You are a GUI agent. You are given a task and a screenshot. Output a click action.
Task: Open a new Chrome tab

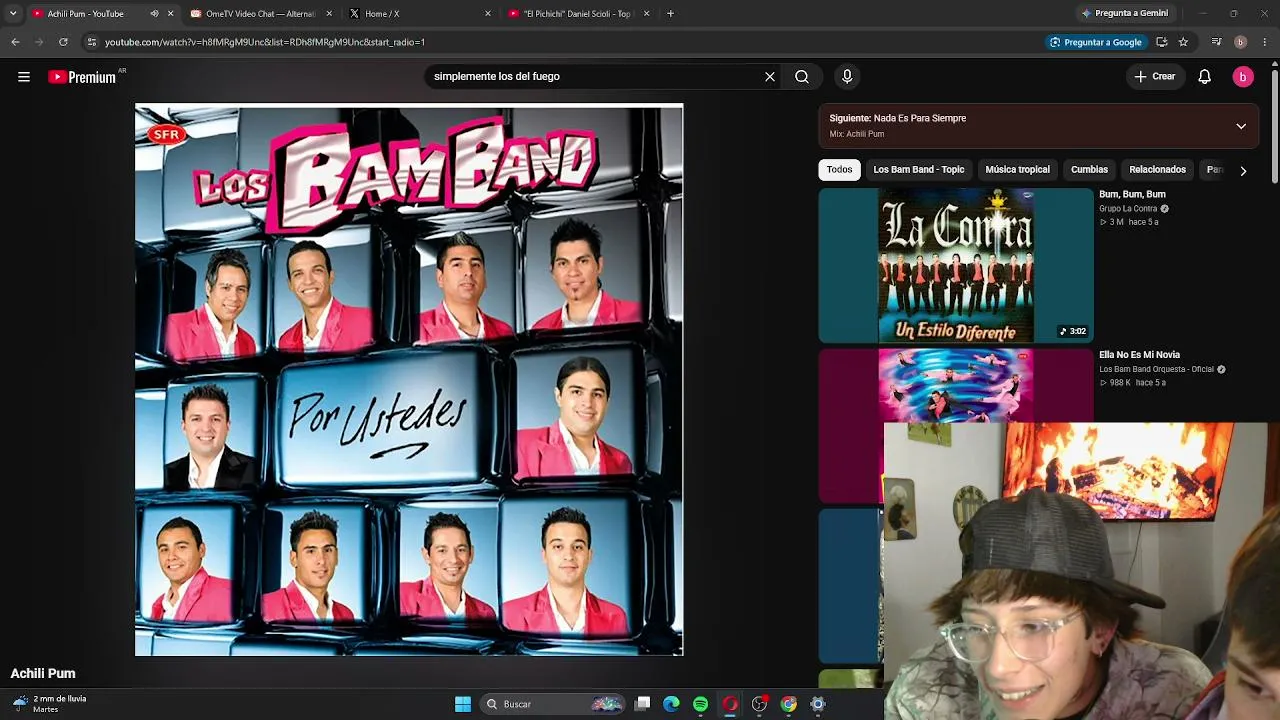coord(670,14)
